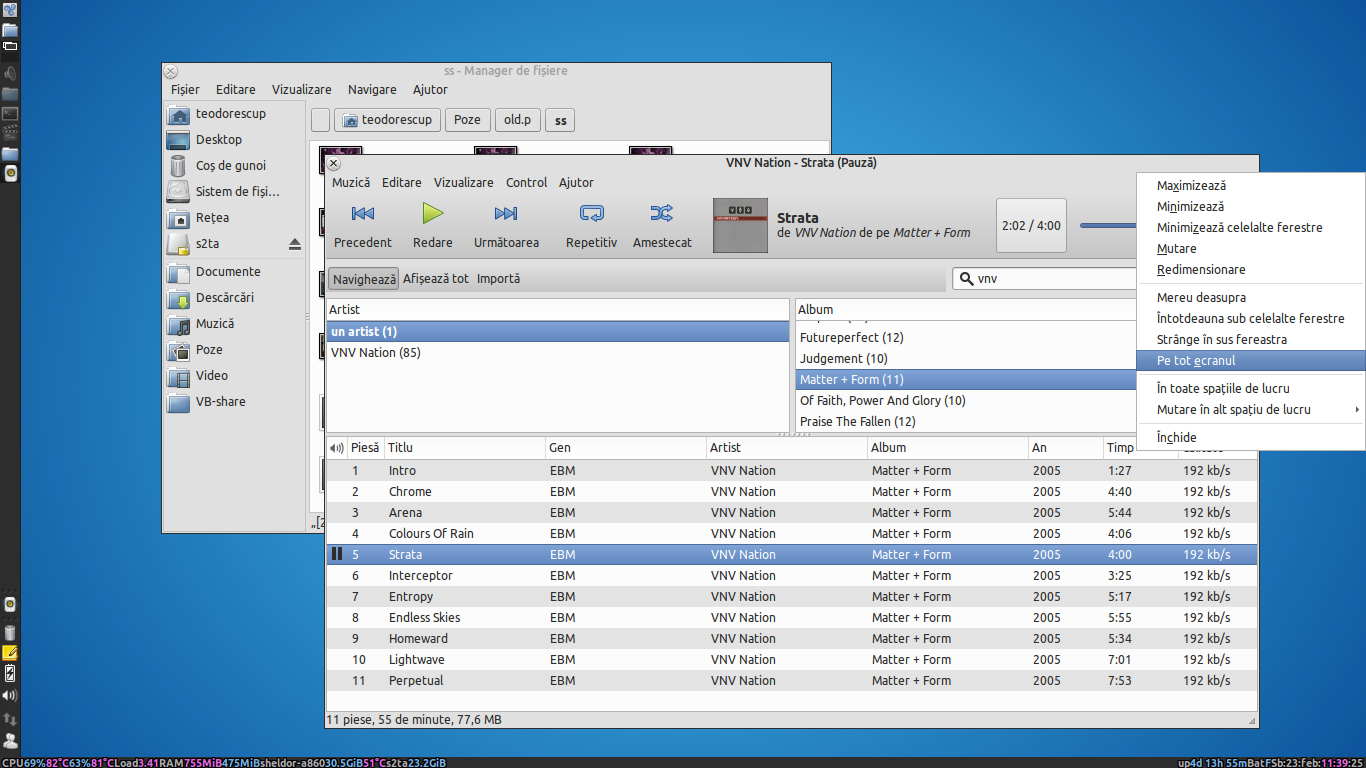1366x768 pixels.
Task: Expand Mutare în alt spațiu de lucru submenu
Action: pos(1251,410)
